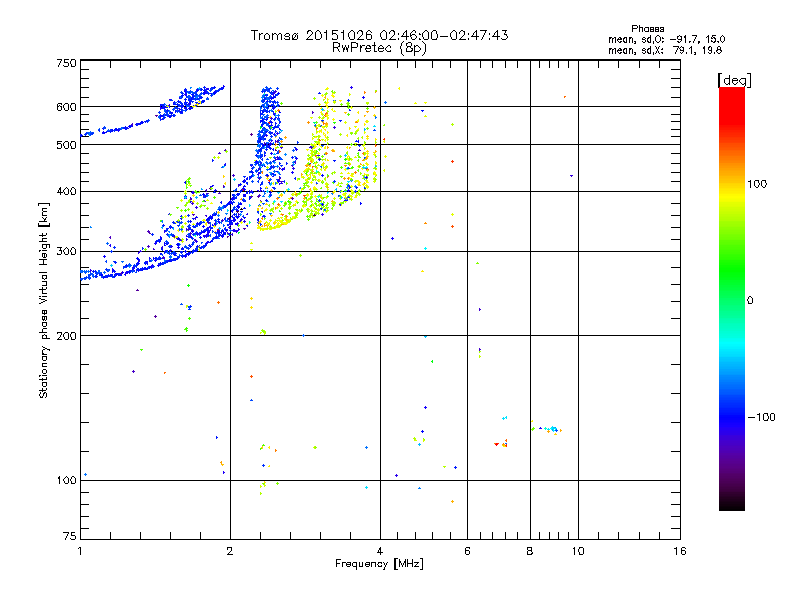Click the x-axis tick label '8'

[x=530, y=551]
